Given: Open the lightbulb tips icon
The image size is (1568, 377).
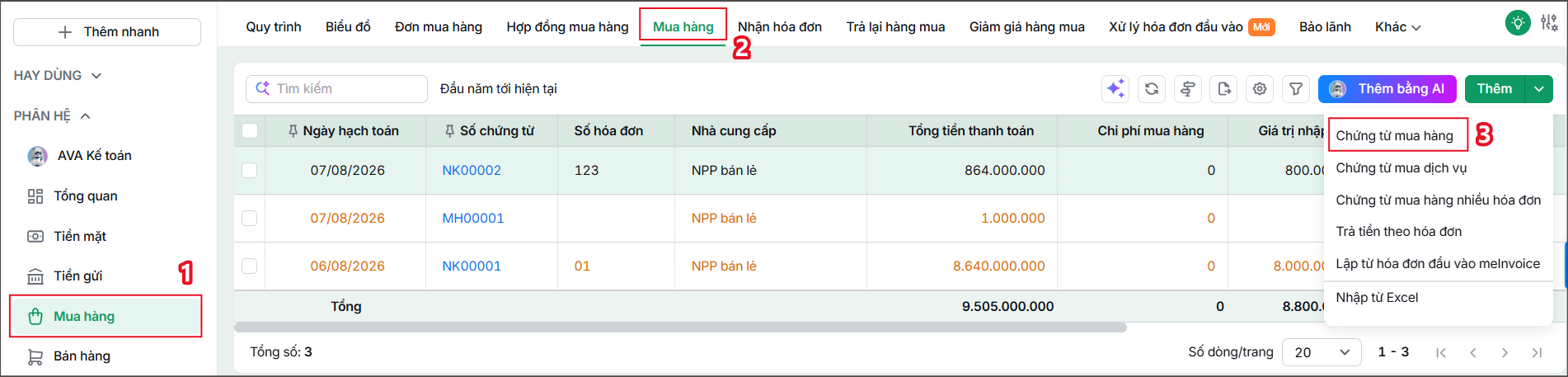Looking at the screenshot, I should click(1518, 22).
